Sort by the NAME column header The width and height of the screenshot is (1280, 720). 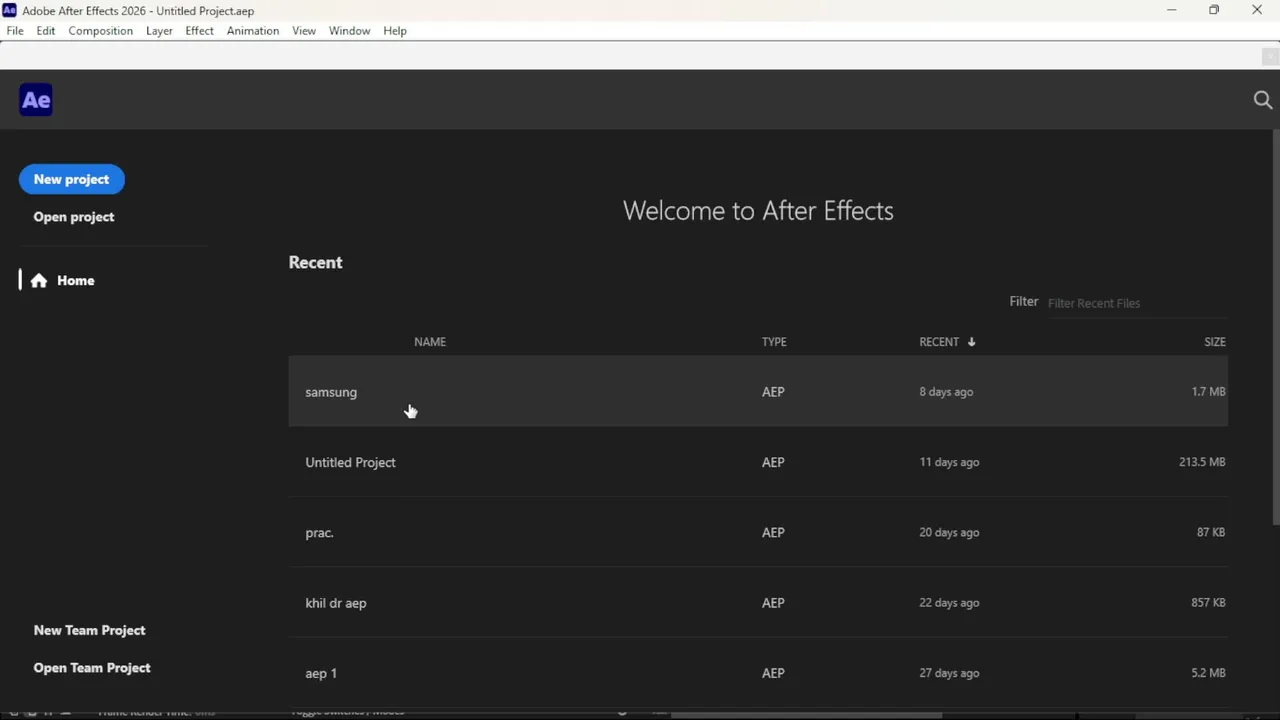(430, 342)
